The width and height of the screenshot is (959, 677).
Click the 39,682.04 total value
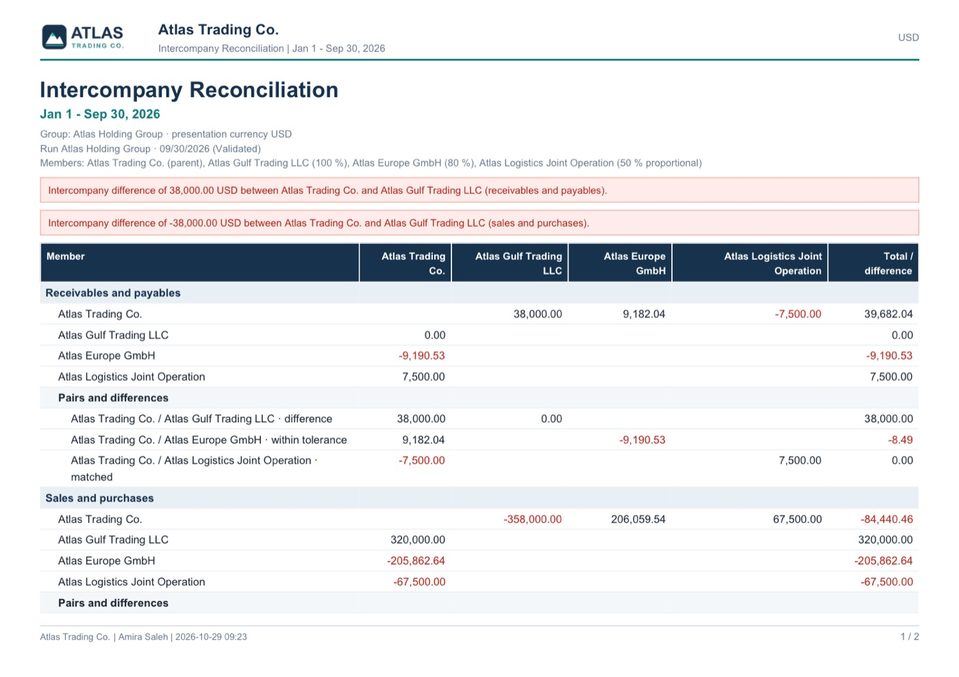coord(888,314)
